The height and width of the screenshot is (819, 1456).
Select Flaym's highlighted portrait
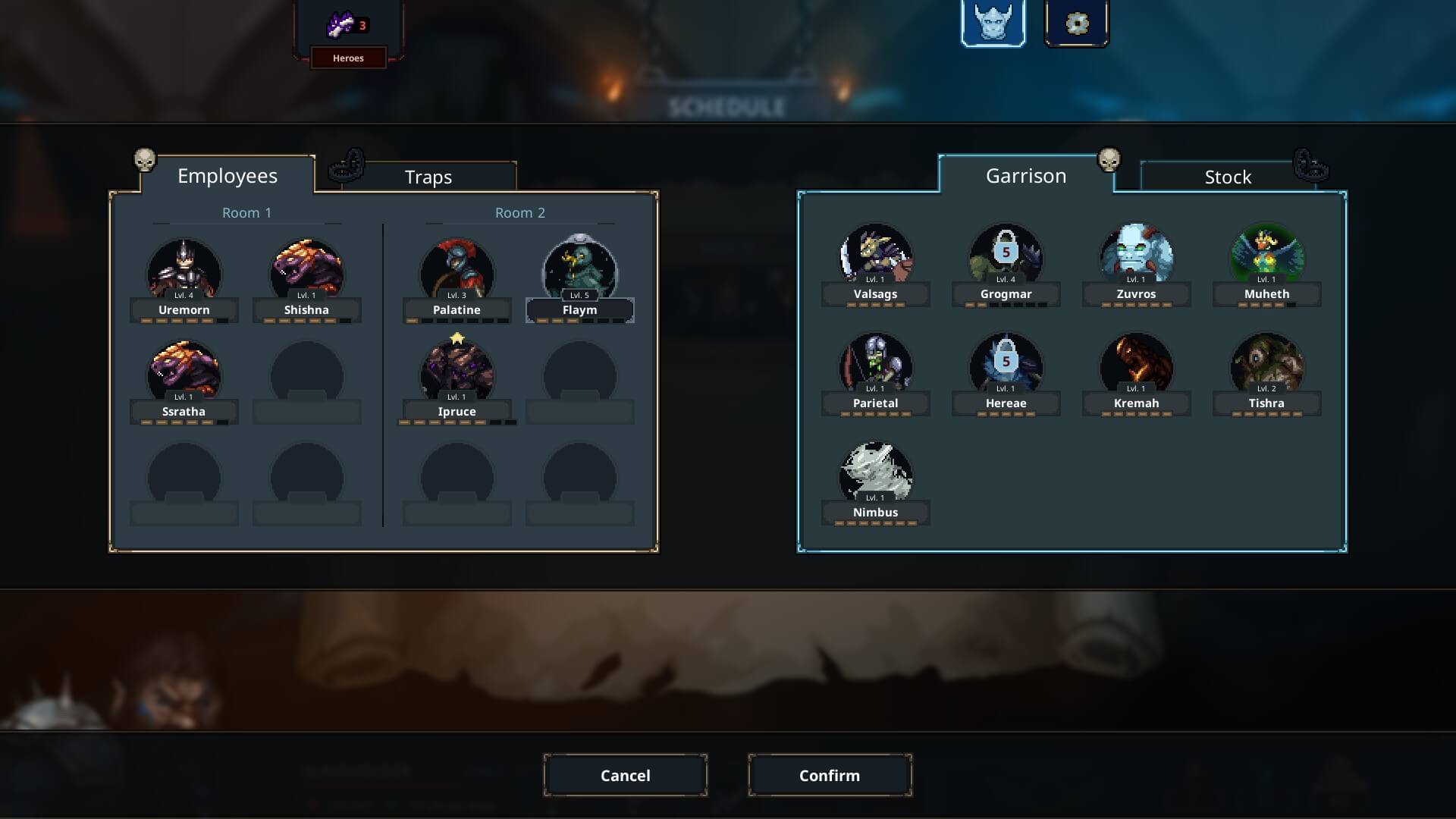tap(580, 271)
